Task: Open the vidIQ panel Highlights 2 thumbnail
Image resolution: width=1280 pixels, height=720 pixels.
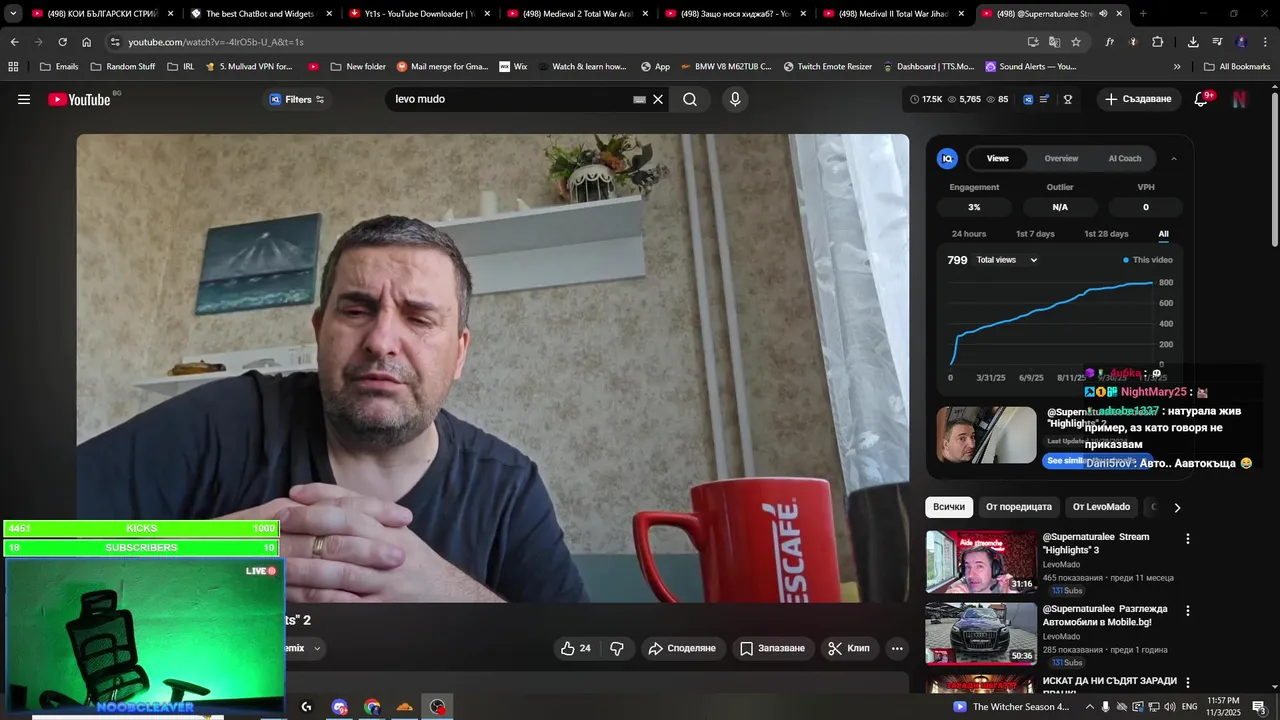Action: coord(986,435)
